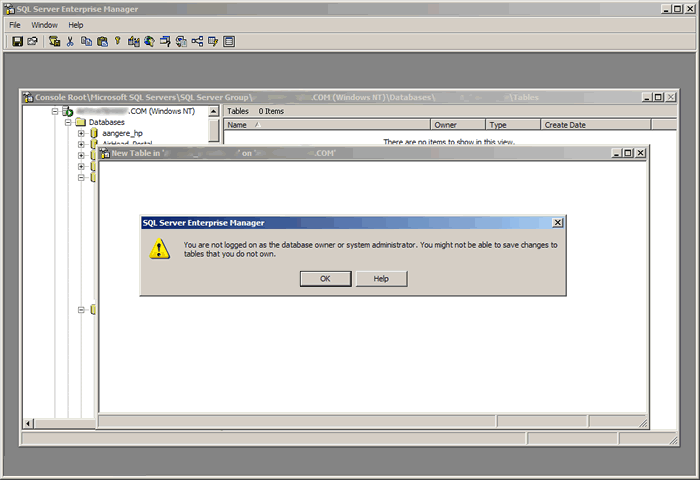Click the Databases folder icon
This screenshot has height=480, width=700.
coord(80,122)
